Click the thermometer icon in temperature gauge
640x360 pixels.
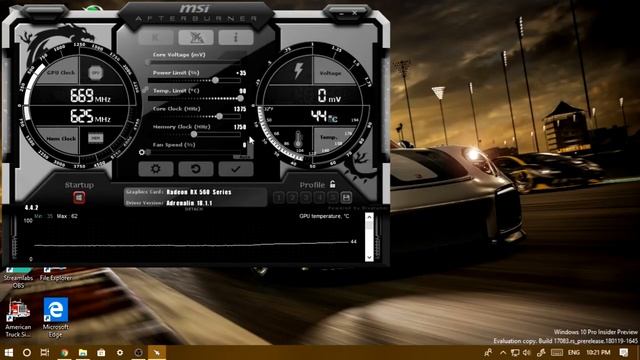(x=298, y=140)
